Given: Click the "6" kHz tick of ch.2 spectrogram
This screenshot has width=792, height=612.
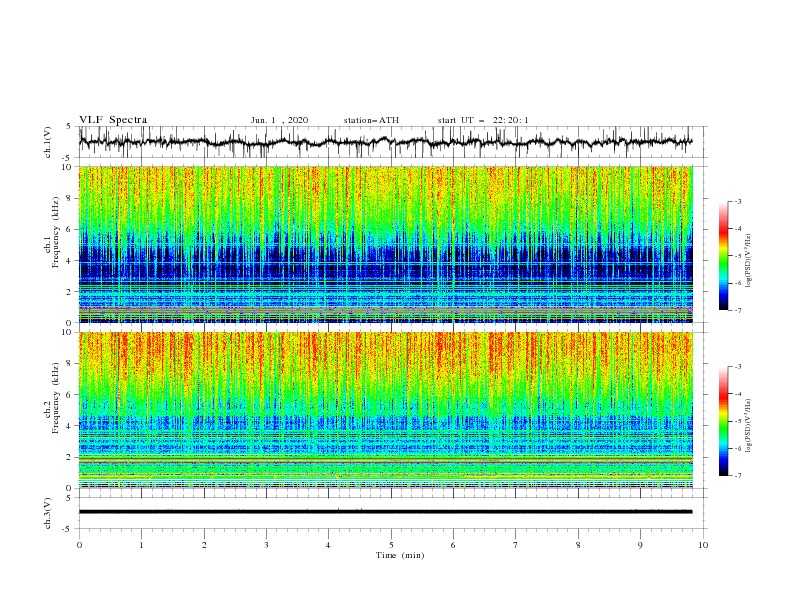Looking at the screenshot, I should tap(69, 395).
